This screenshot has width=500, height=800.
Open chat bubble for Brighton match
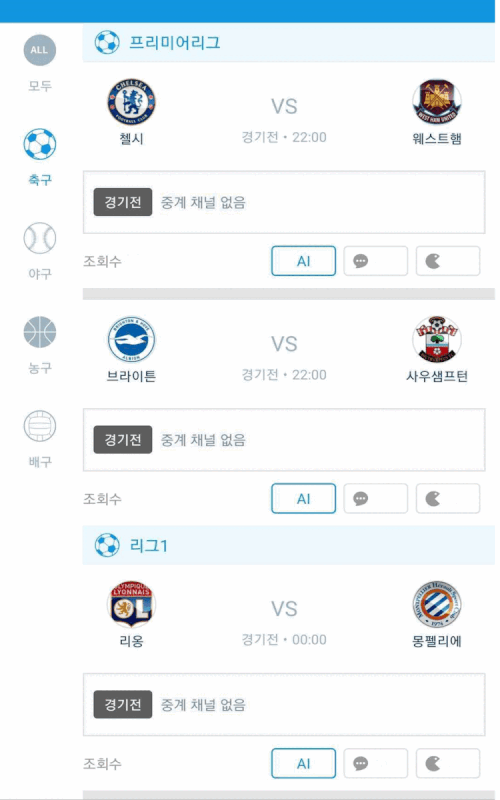376,498
